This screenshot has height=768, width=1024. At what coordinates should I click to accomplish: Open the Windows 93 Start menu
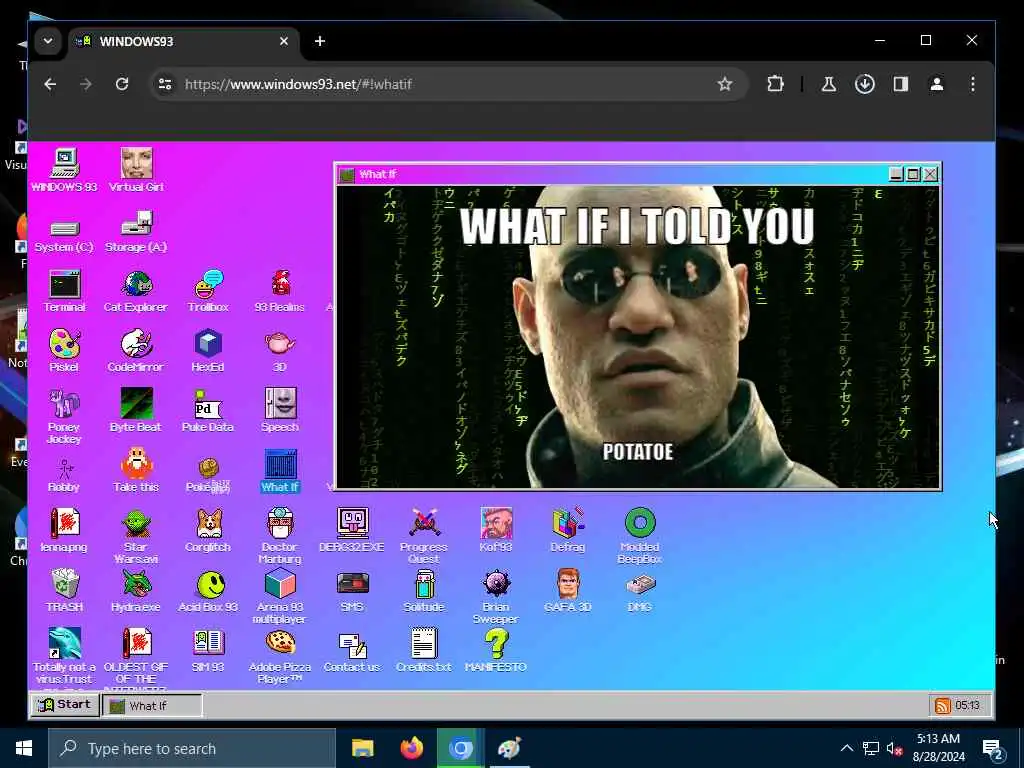pyautogui.click(x=64, y=705)
